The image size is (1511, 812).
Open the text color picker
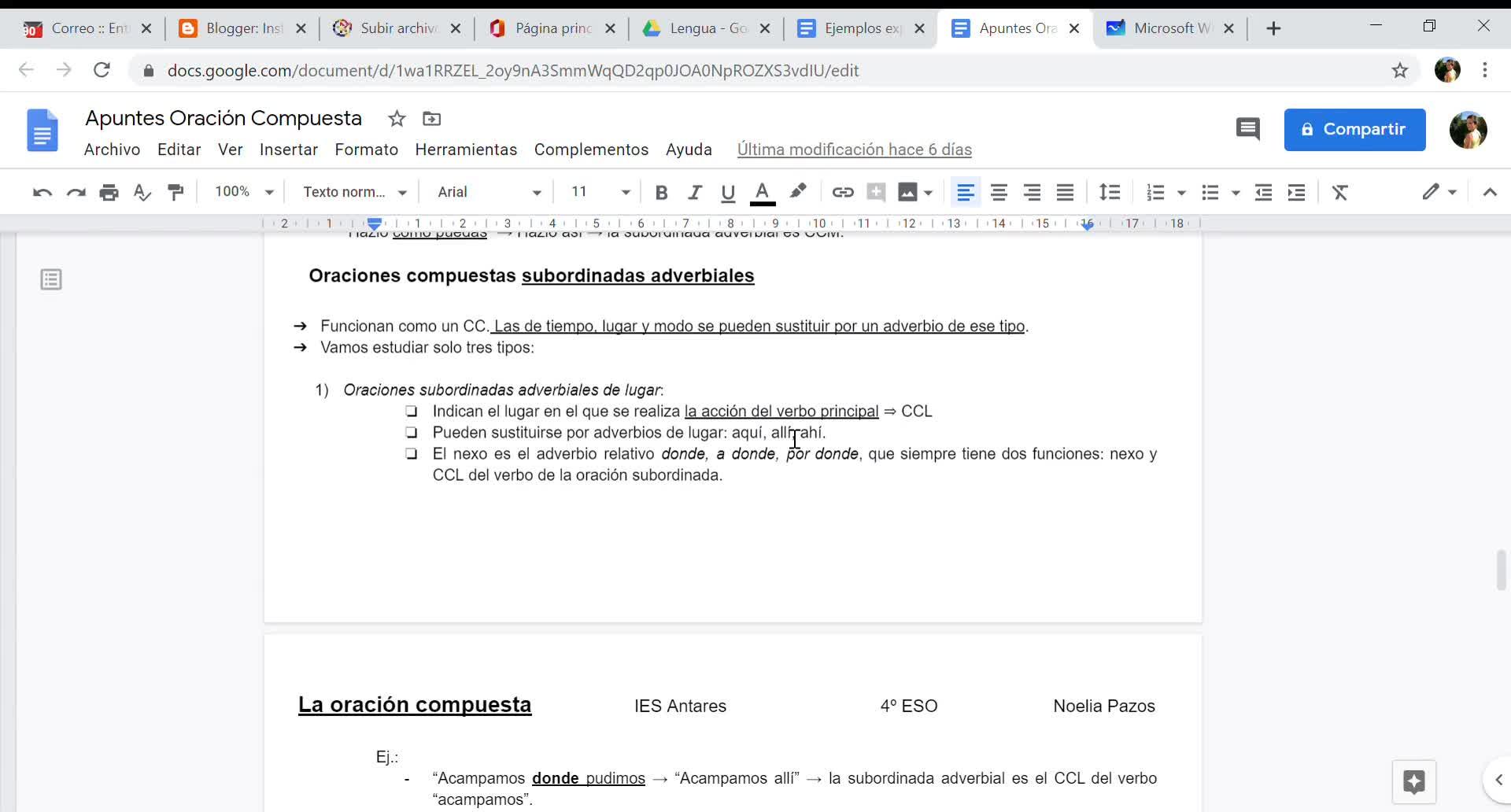click(x=762, y=192)
